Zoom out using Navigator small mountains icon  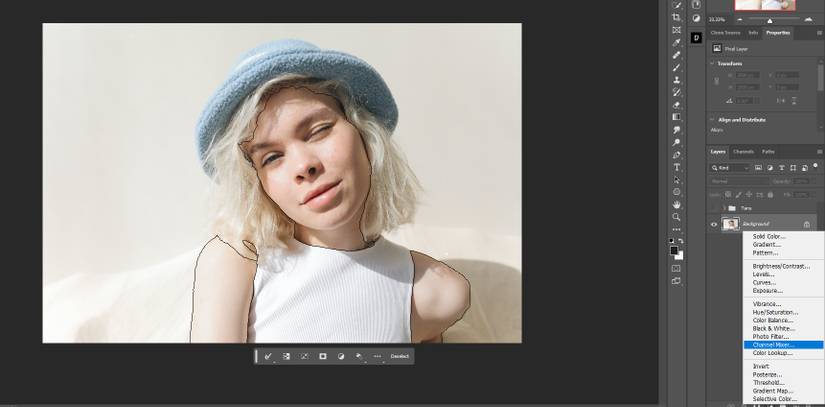click(740, 19)
